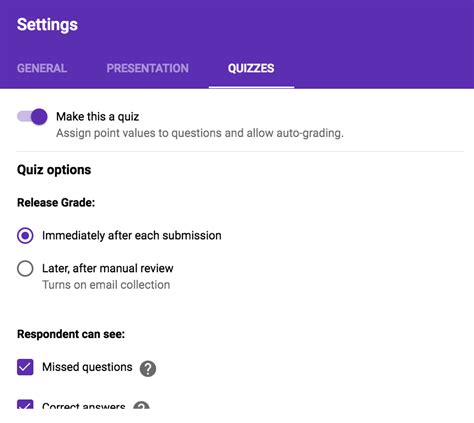Click the Settings dialog title

tap(47, 25)
